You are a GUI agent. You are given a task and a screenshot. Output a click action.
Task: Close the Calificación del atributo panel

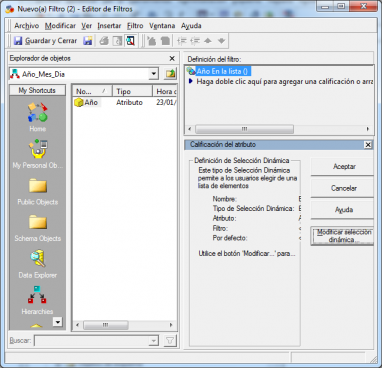tap(368, 145)
